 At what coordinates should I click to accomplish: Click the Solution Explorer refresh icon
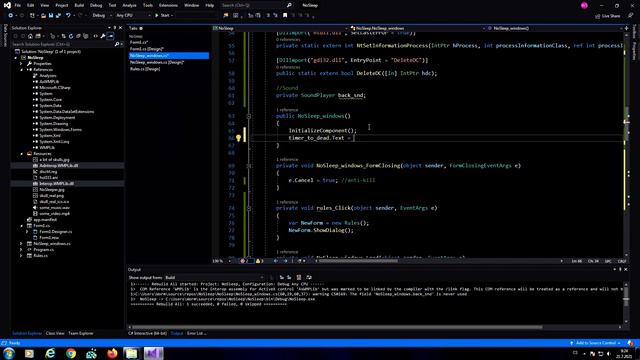click(71, 36)
